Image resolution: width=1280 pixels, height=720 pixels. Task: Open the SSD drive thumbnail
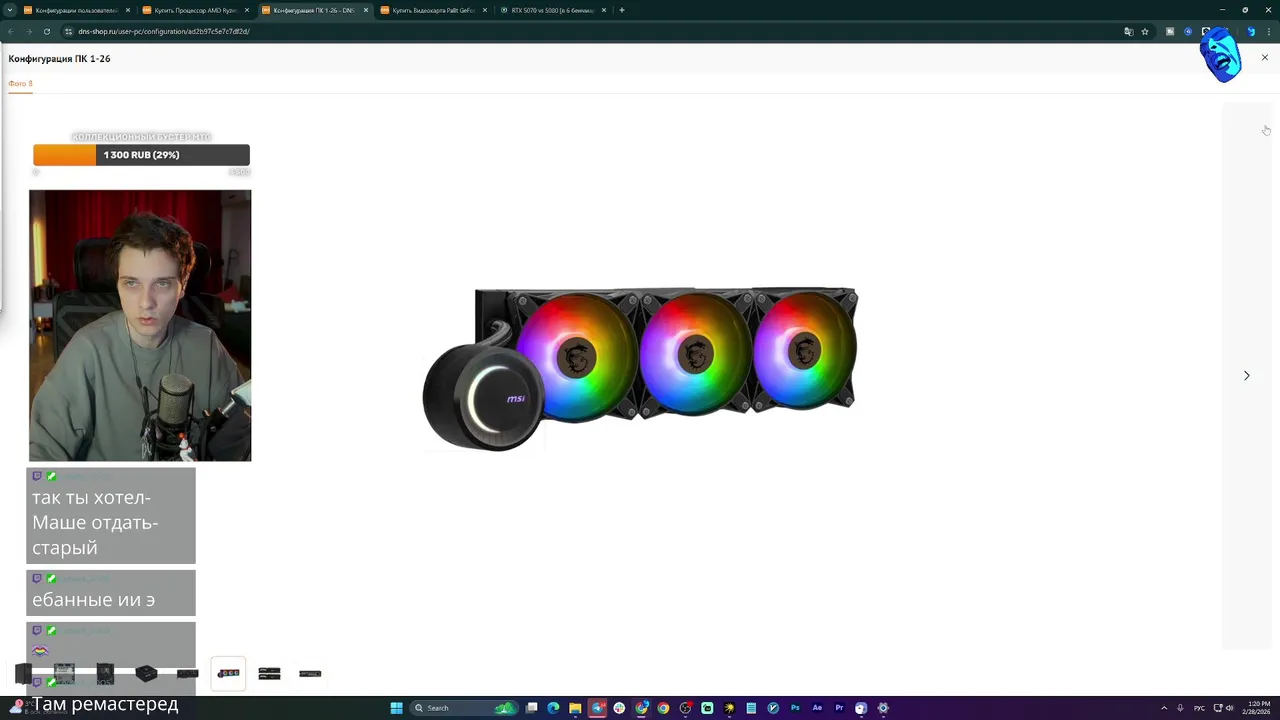(x=310, y=673)
